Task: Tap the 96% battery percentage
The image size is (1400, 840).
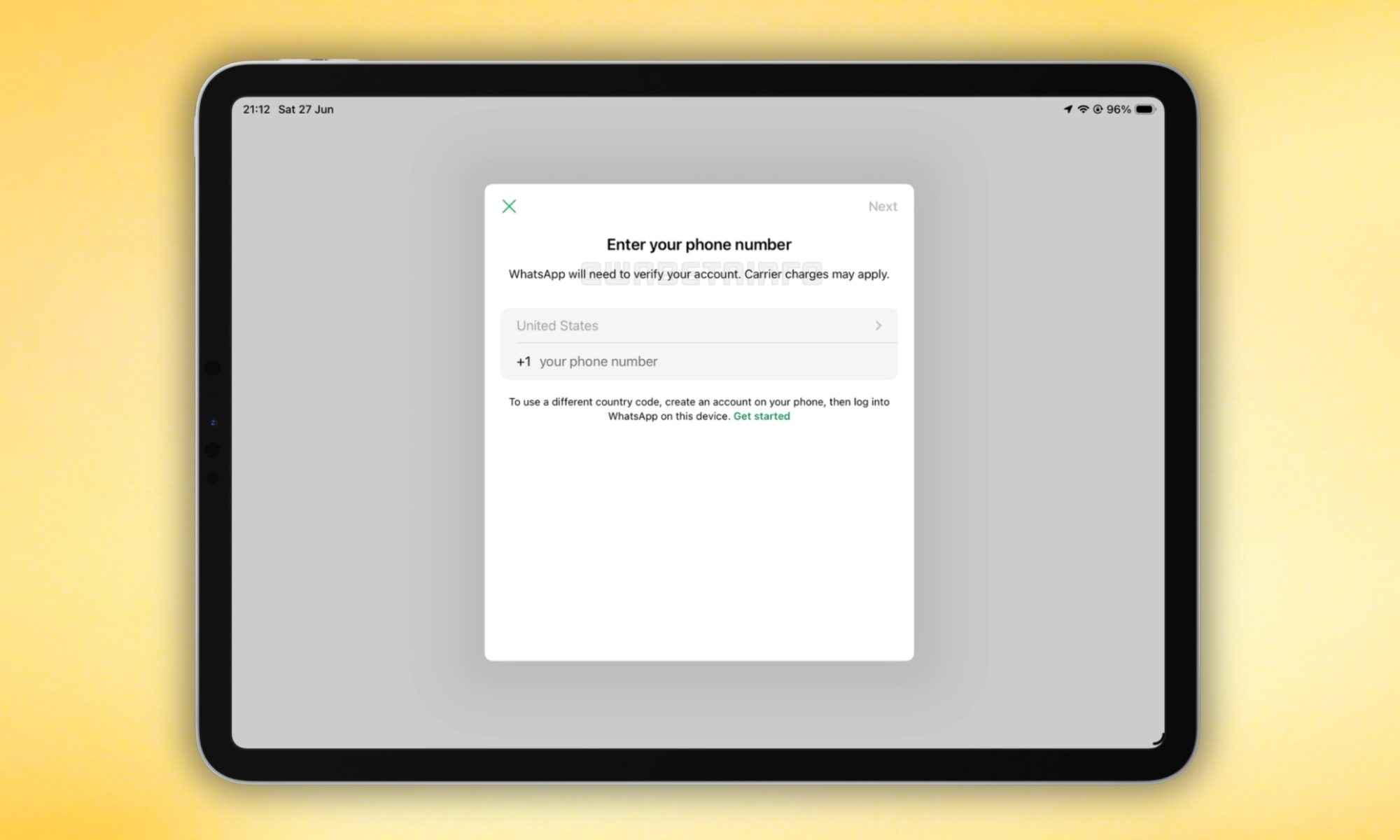Action: [x=1119, y=109]
